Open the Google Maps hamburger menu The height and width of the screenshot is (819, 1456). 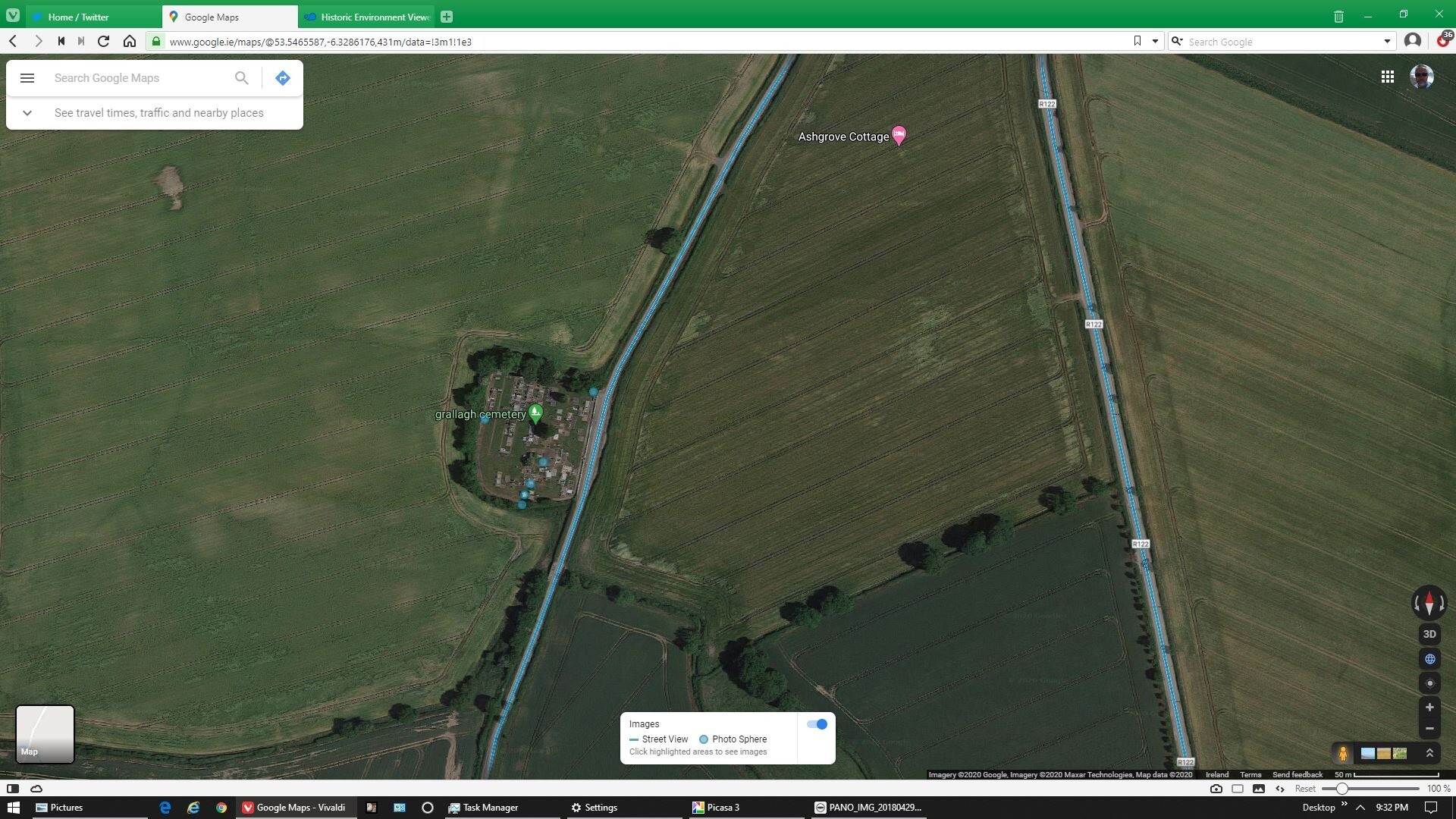27,78
